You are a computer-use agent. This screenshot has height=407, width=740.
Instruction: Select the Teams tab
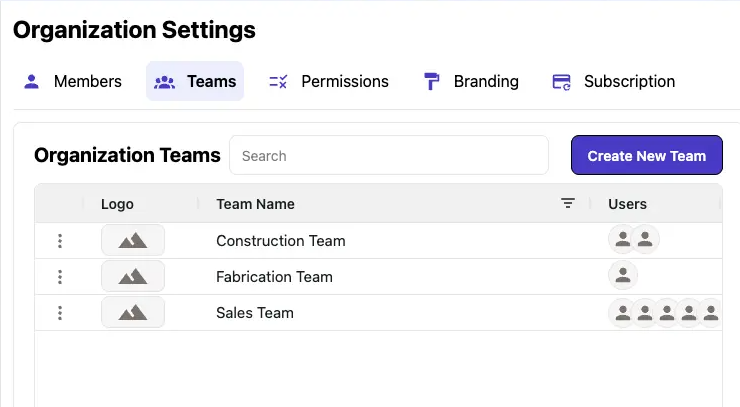pyautogui.click(x=195, y=82)
